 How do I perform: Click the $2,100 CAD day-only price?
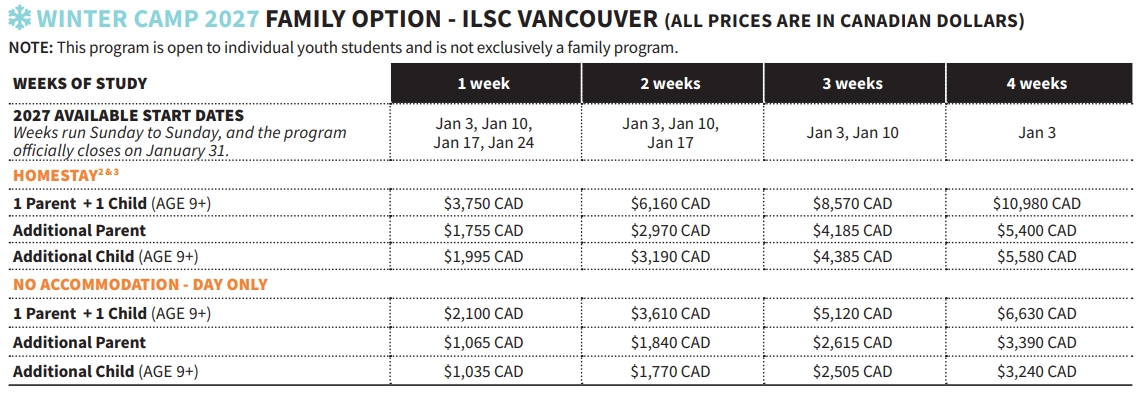[x=484, y=314]
